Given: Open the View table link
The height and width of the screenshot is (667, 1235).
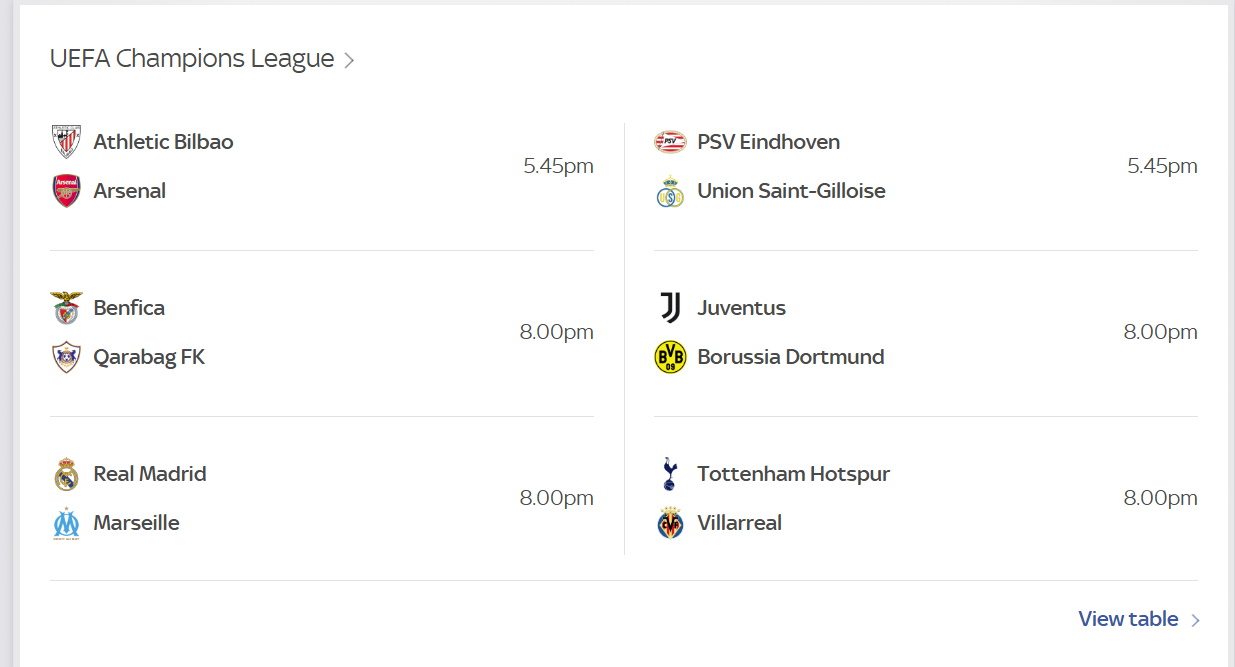Looking at the screenshot, I should pyautogui.click(x=1128, y=619).
